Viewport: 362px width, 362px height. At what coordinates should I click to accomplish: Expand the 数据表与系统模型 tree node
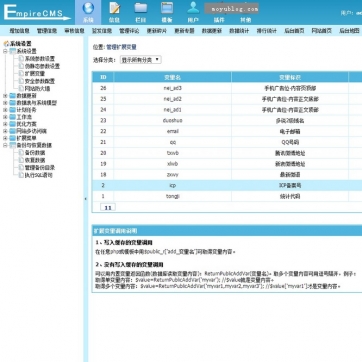click(5, 103)
